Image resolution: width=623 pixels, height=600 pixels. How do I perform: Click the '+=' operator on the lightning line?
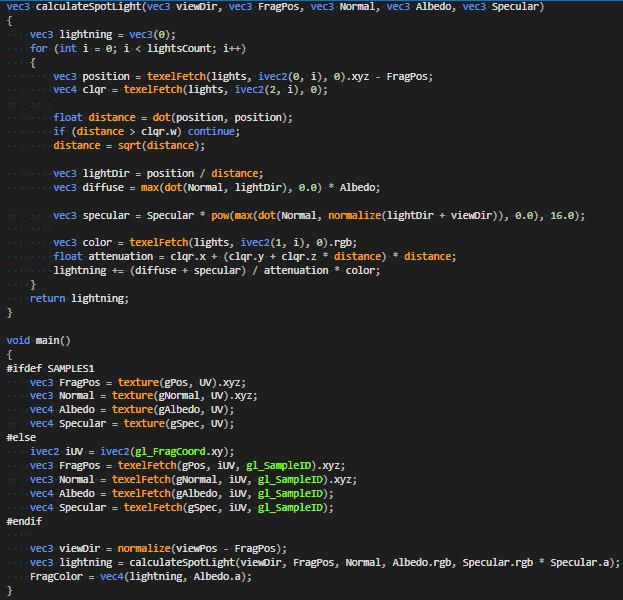118,271
